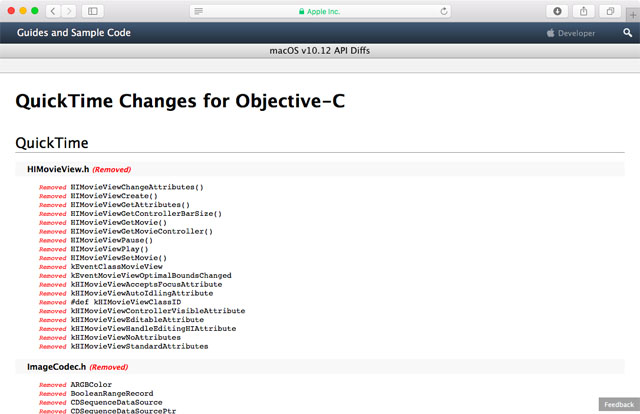Open the Downloads button in toolbar
The width and height of the screenshot is (640, 414).
tap(557, 11)
